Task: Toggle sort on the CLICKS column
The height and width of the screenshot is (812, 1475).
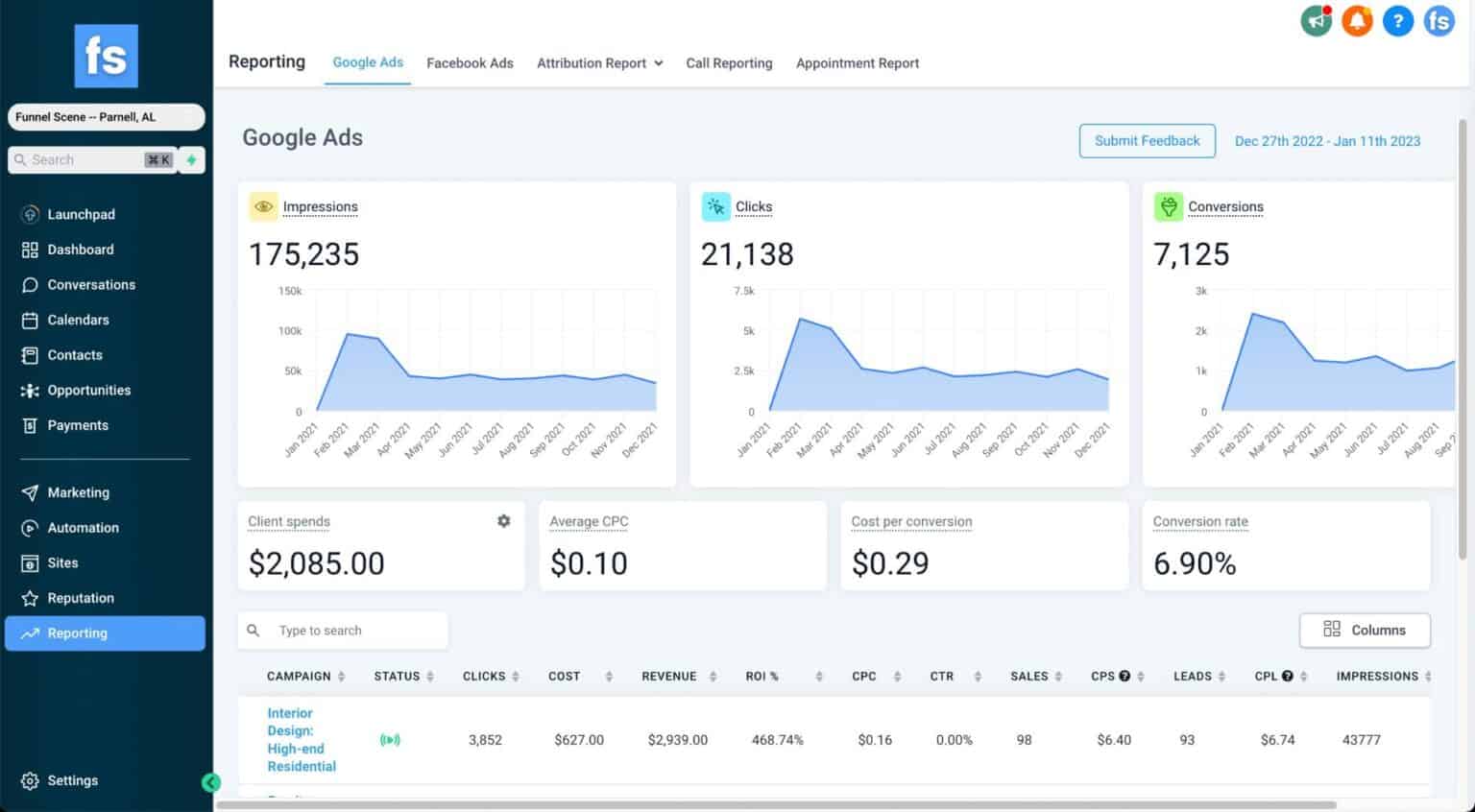Action: click(516, 677)
